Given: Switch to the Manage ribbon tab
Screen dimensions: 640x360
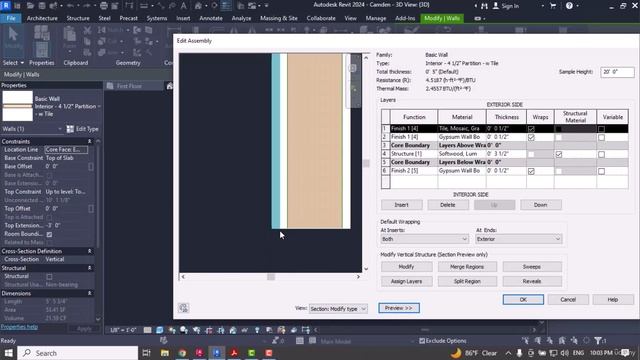Looking at the screenshot, I should click(x=376, y=18).
